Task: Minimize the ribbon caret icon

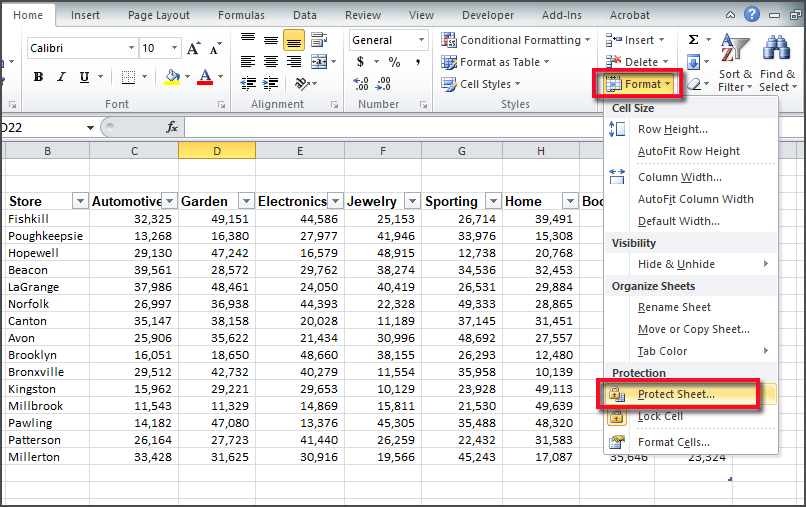Action: pyautogui.click(x=730, y=15)
